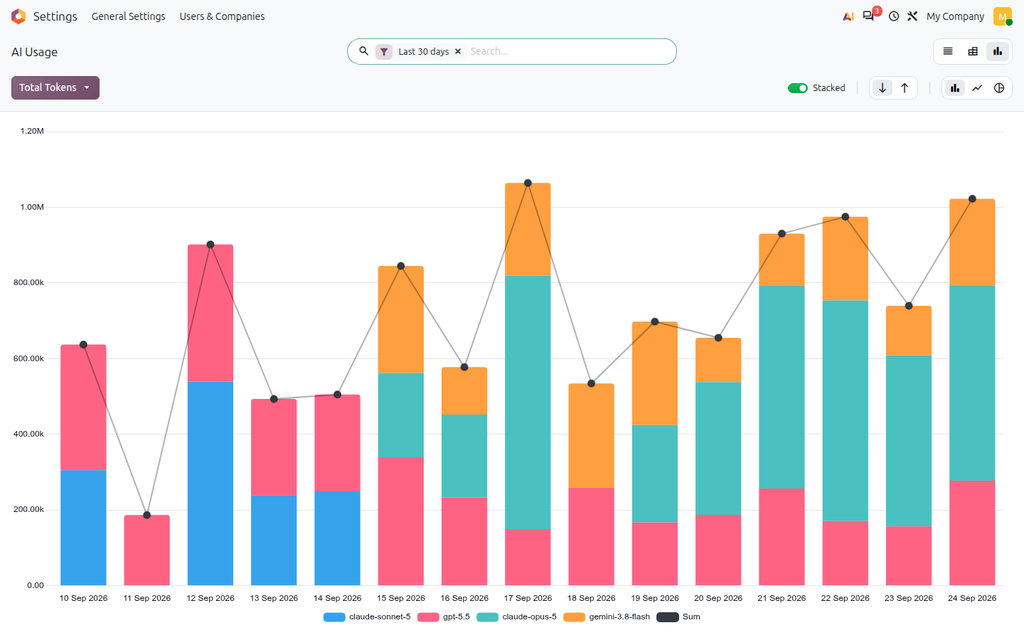Viewport: 1024px width, 640px height.
Task: Toggle gpt-5.5 legend swatch
Action: tap(428, 617)
